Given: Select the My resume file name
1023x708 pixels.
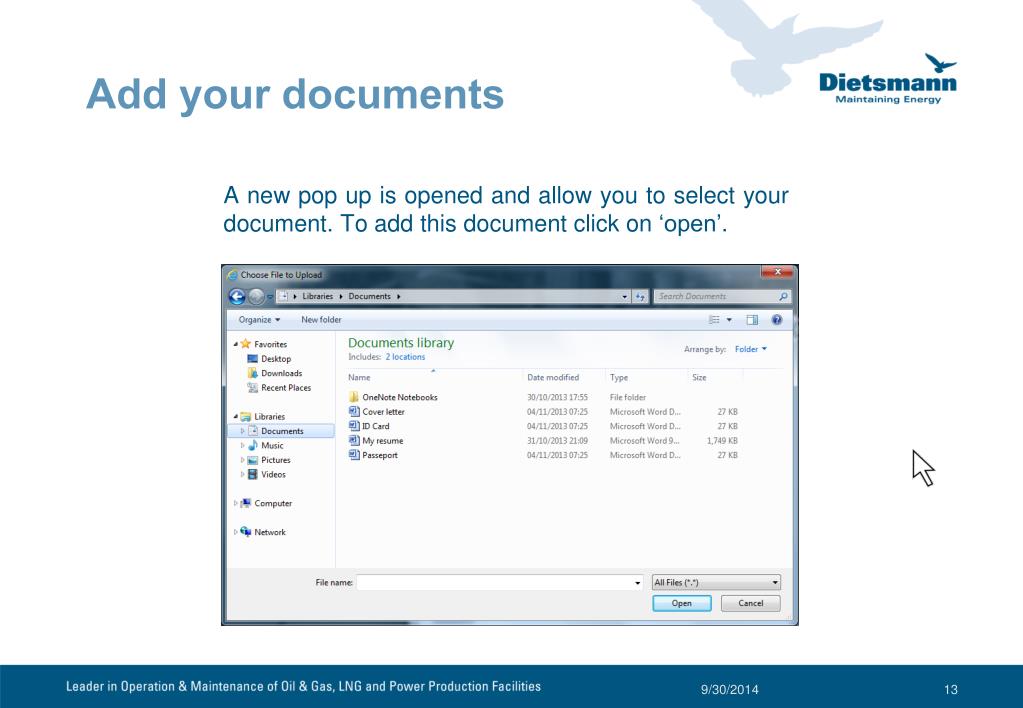Looking at the screenshot, I should pyautogui.click(x=383, y=440).
